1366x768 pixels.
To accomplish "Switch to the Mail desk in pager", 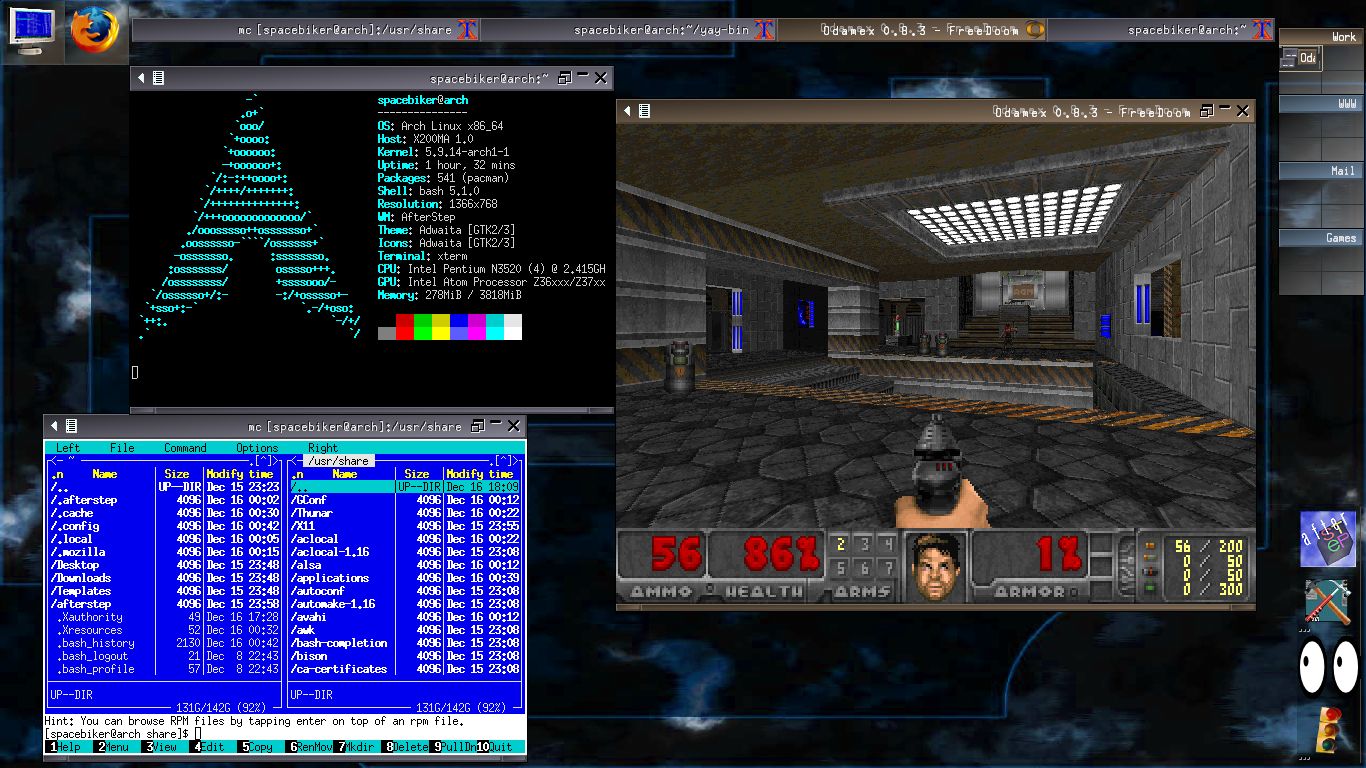I will (x=1319, y=171).
